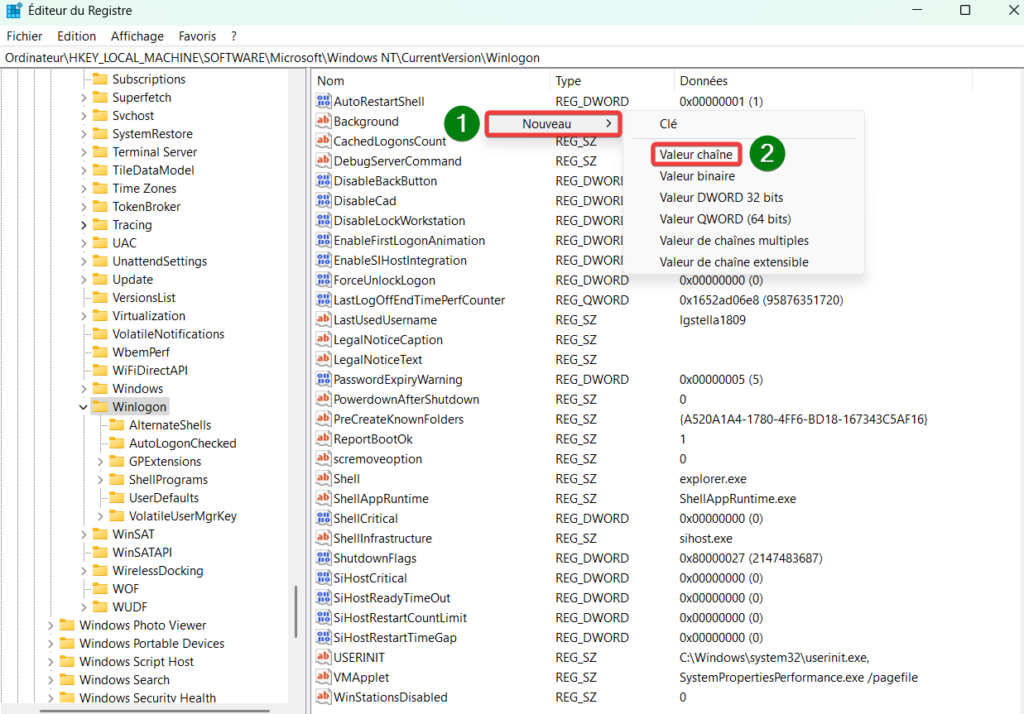Click the WinStationsDisabled value icon
The image size is (1024, 714).
coord(323,697)
